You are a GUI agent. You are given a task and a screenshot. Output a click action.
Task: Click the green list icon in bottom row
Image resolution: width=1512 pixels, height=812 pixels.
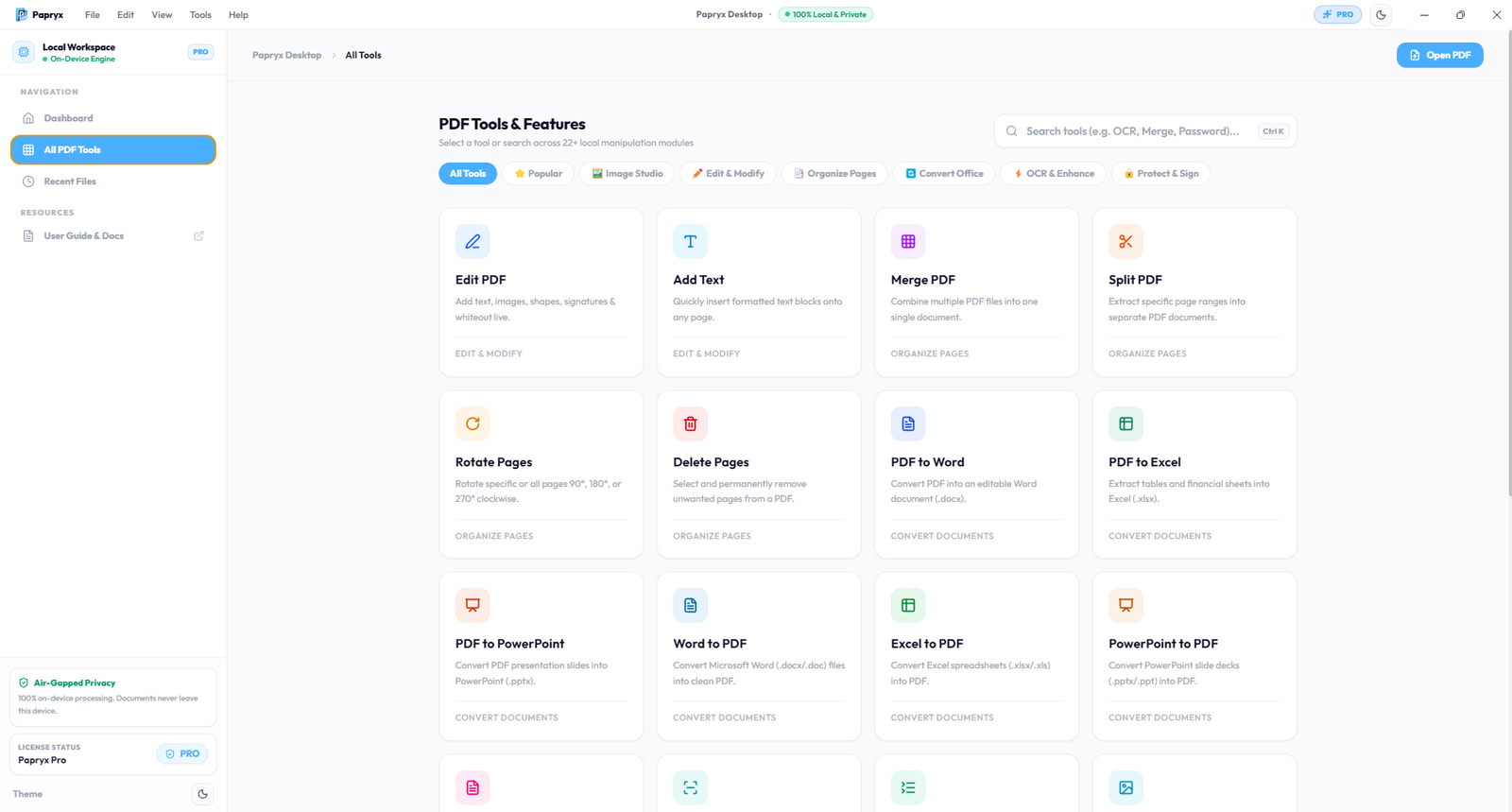(x=908, y=787)
